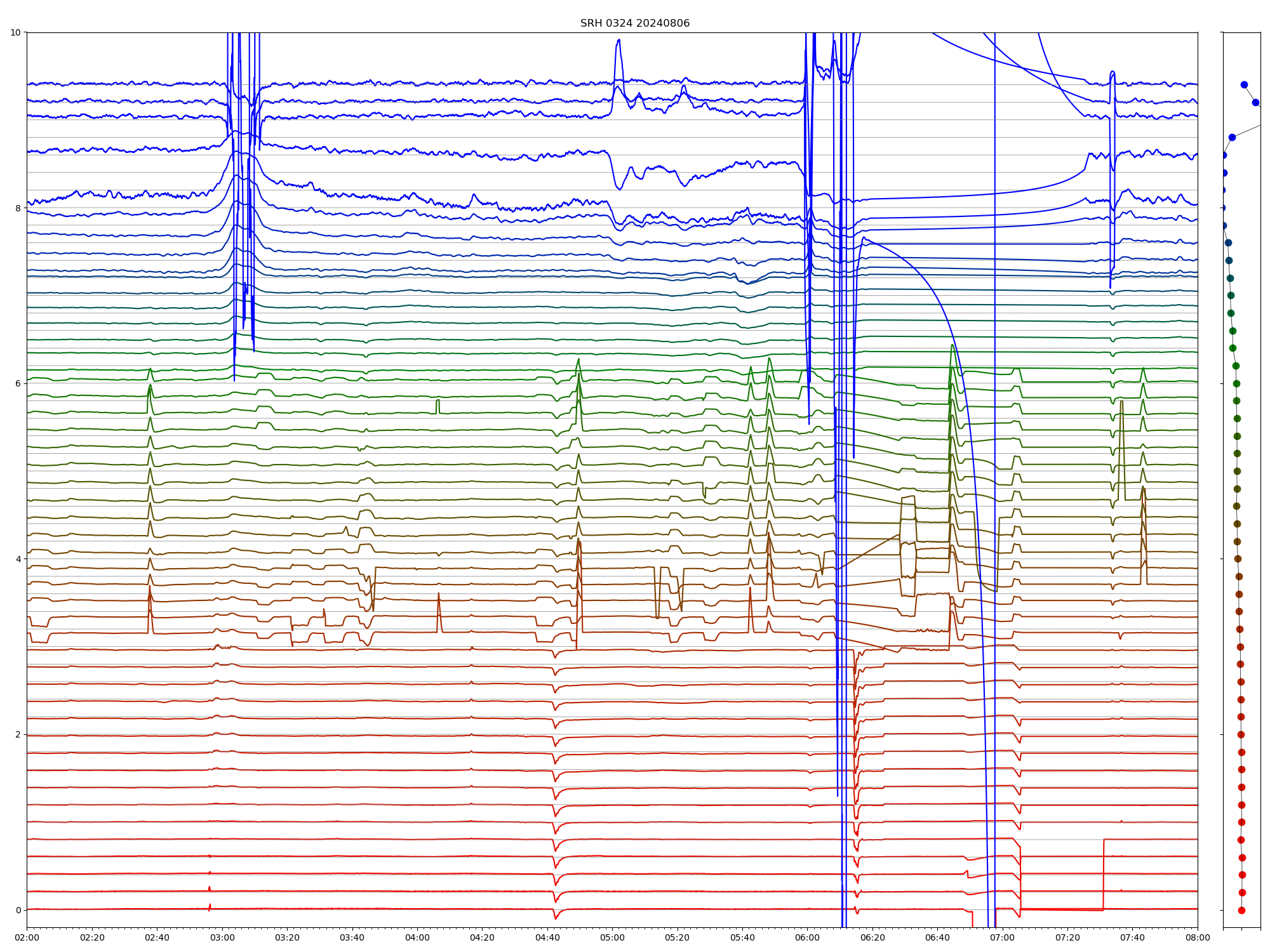
Task: Click the y-axis tick label 0
Action: [x=18, y=910]
